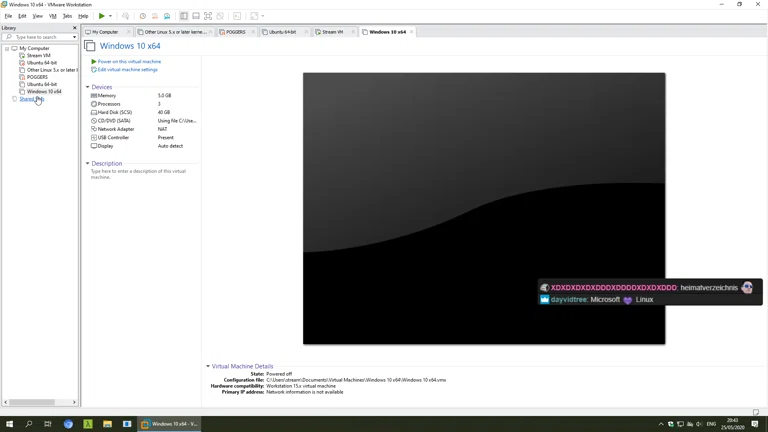Click the Unity mode toolbar icon
The image size is (768, 432).
pyautogui.click(x=220, y=16)
